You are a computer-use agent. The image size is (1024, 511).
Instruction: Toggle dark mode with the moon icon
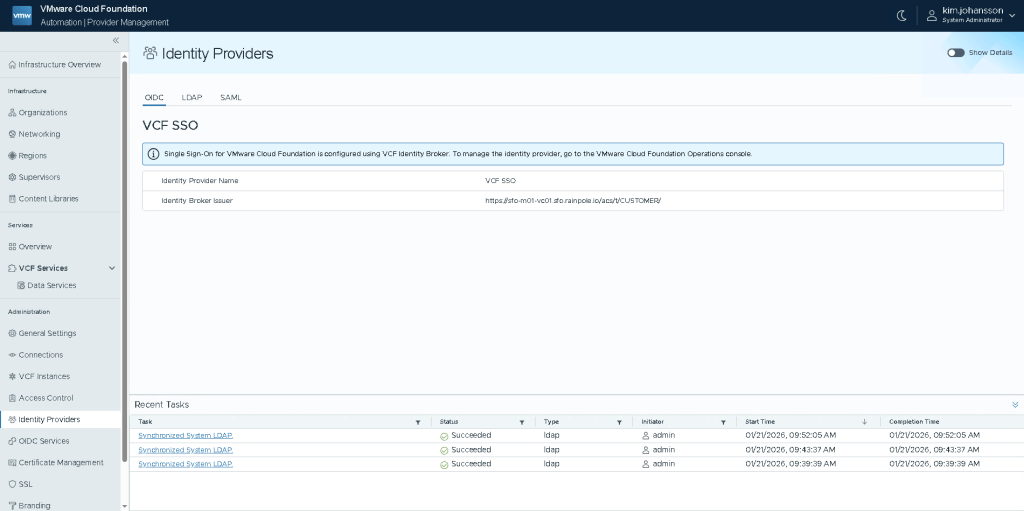[x=901, y=15]
